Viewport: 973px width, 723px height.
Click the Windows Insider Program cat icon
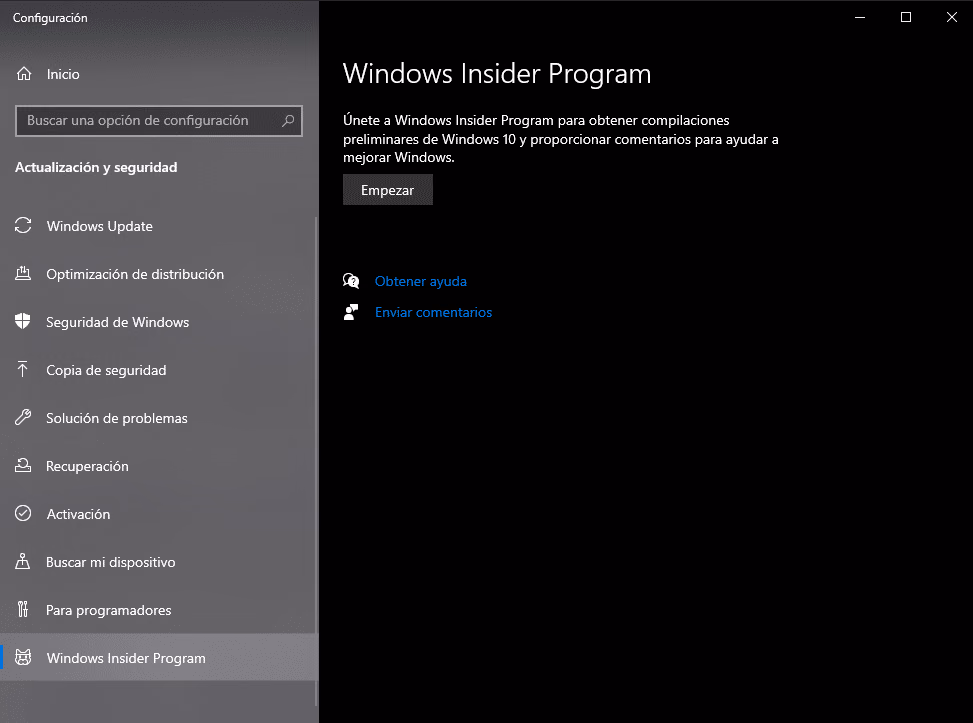(23, 657)
